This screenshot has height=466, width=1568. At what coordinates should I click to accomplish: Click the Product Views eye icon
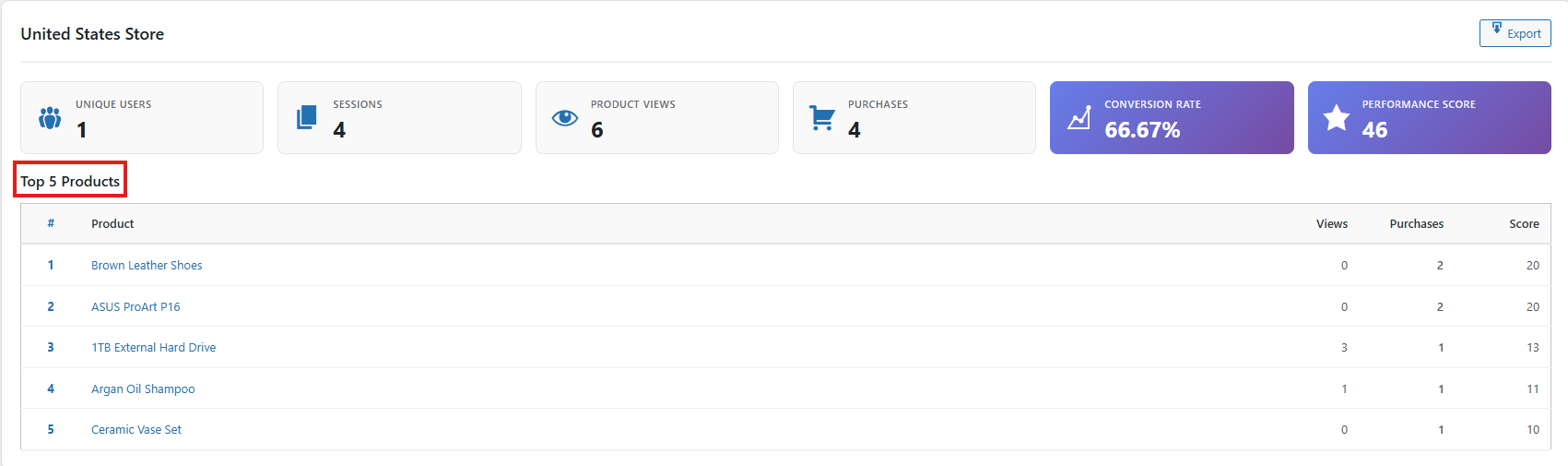tap(565, 117)
